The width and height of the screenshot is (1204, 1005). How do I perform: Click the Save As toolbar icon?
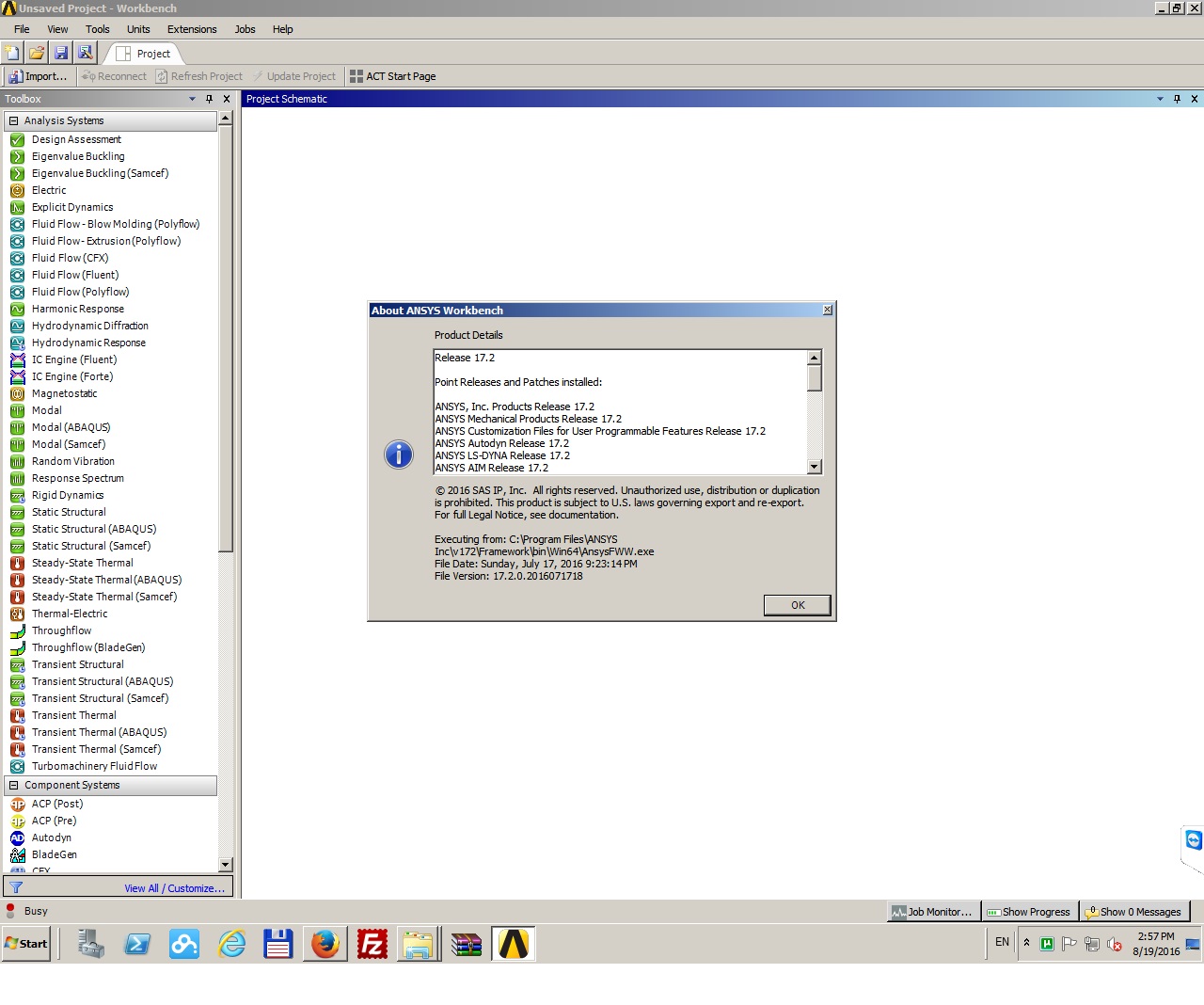coord(85,54)
